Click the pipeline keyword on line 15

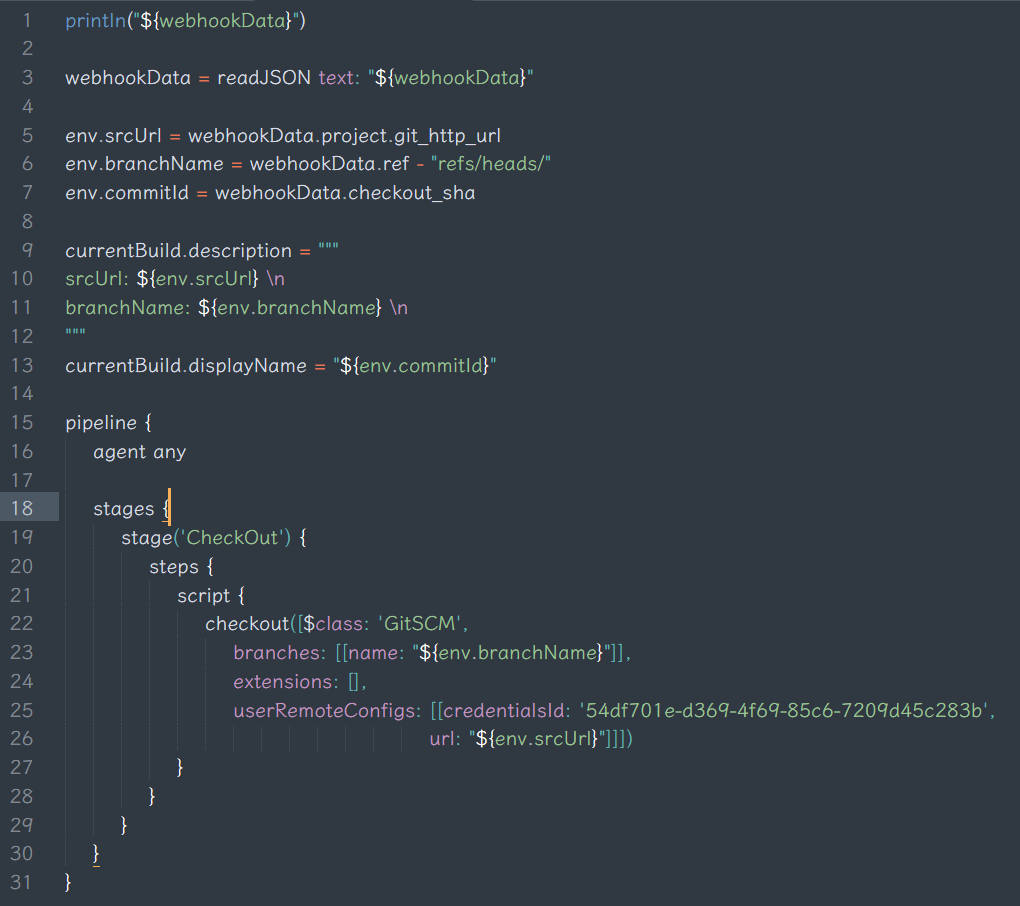click(101, 423)
